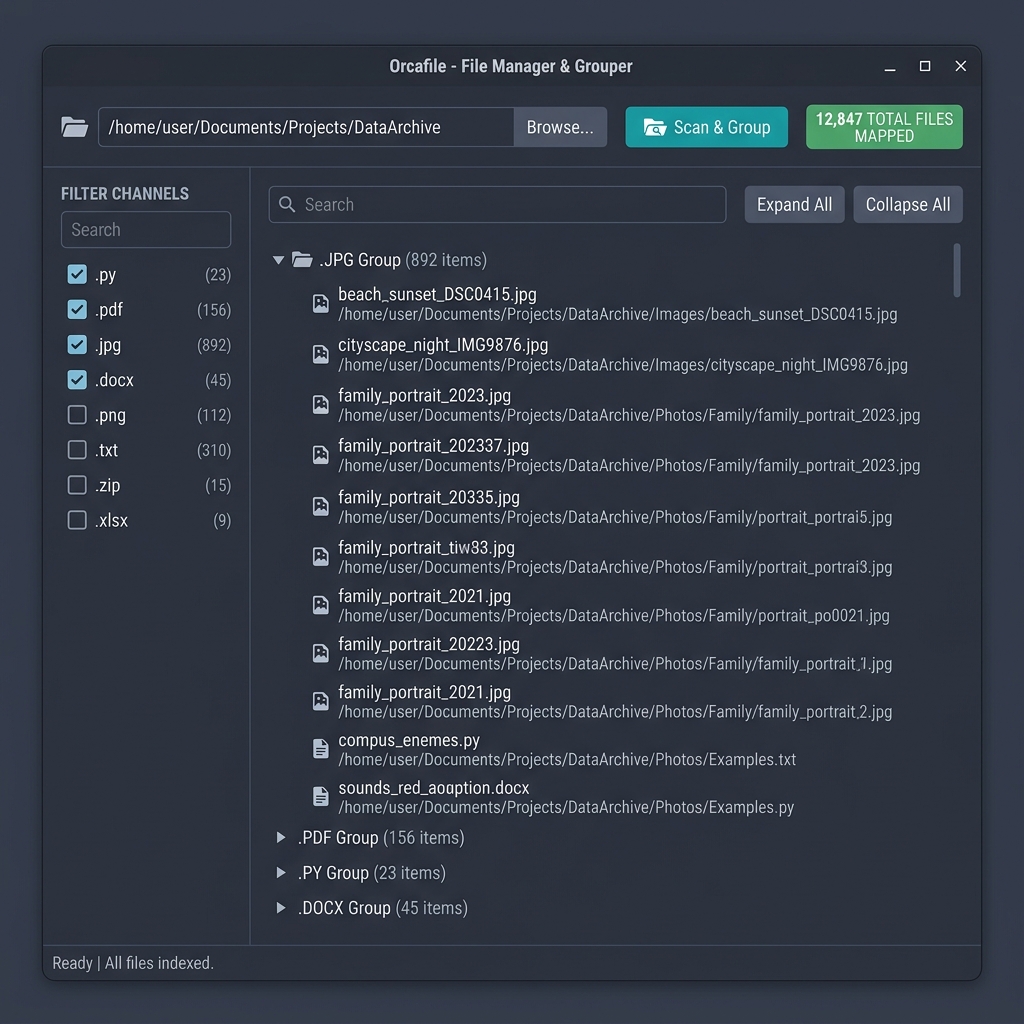The height and width of the screenshot is (1024, 1024).
Task: Click the folder icon of .JPG Group
Action: pos(302,260)
